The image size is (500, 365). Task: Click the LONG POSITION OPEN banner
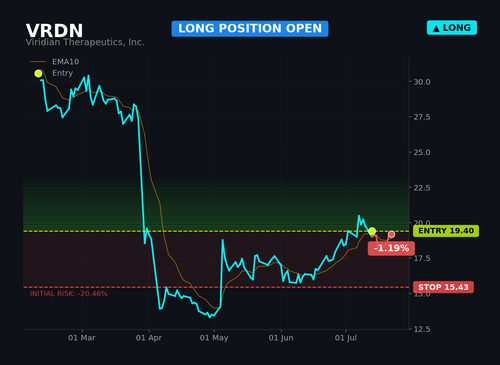pos(250,29)
